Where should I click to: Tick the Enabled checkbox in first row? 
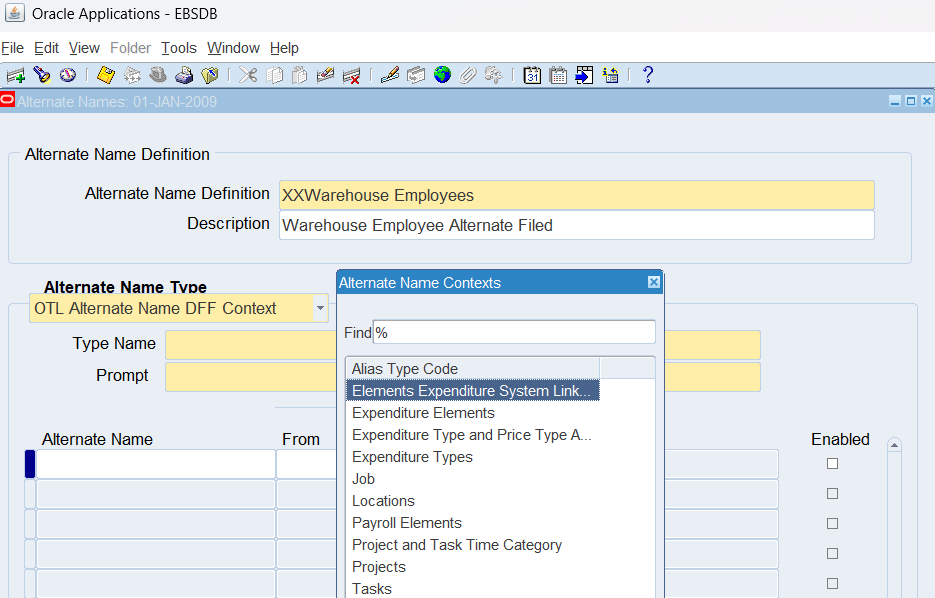(832, 464)
